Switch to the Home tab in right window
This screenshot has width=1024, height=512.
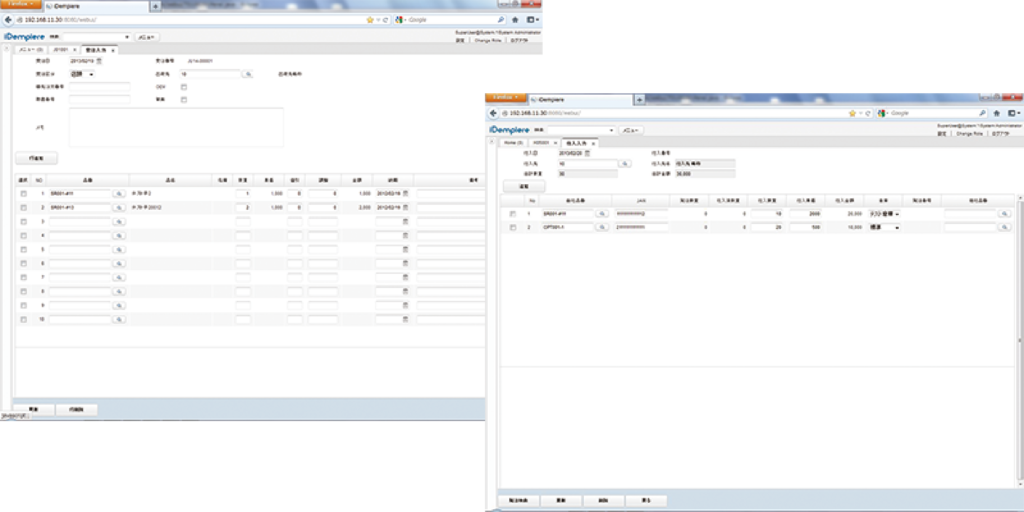512,143
